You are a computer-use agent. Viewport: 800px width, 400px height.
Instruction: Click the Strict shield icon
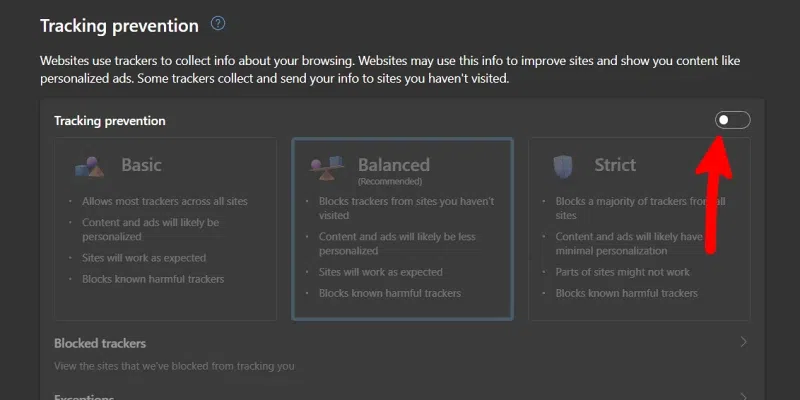(565, 166)
